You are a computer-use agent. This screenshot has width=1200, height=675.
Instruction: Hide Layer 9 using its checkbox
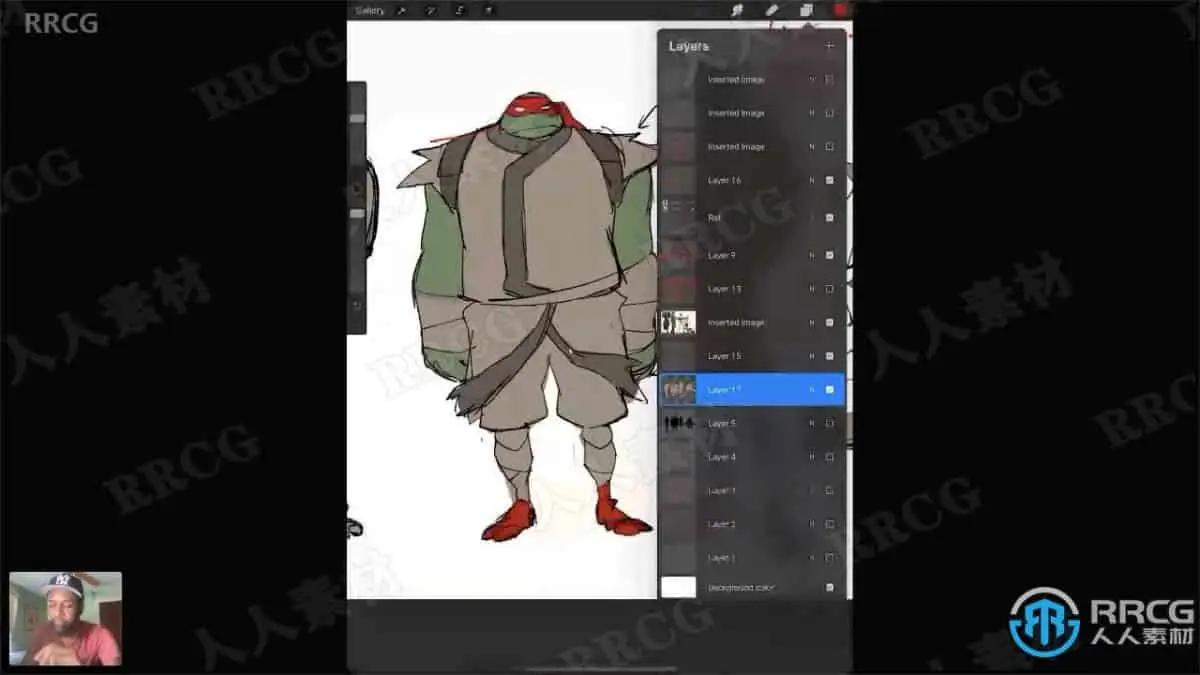[829, 255]
